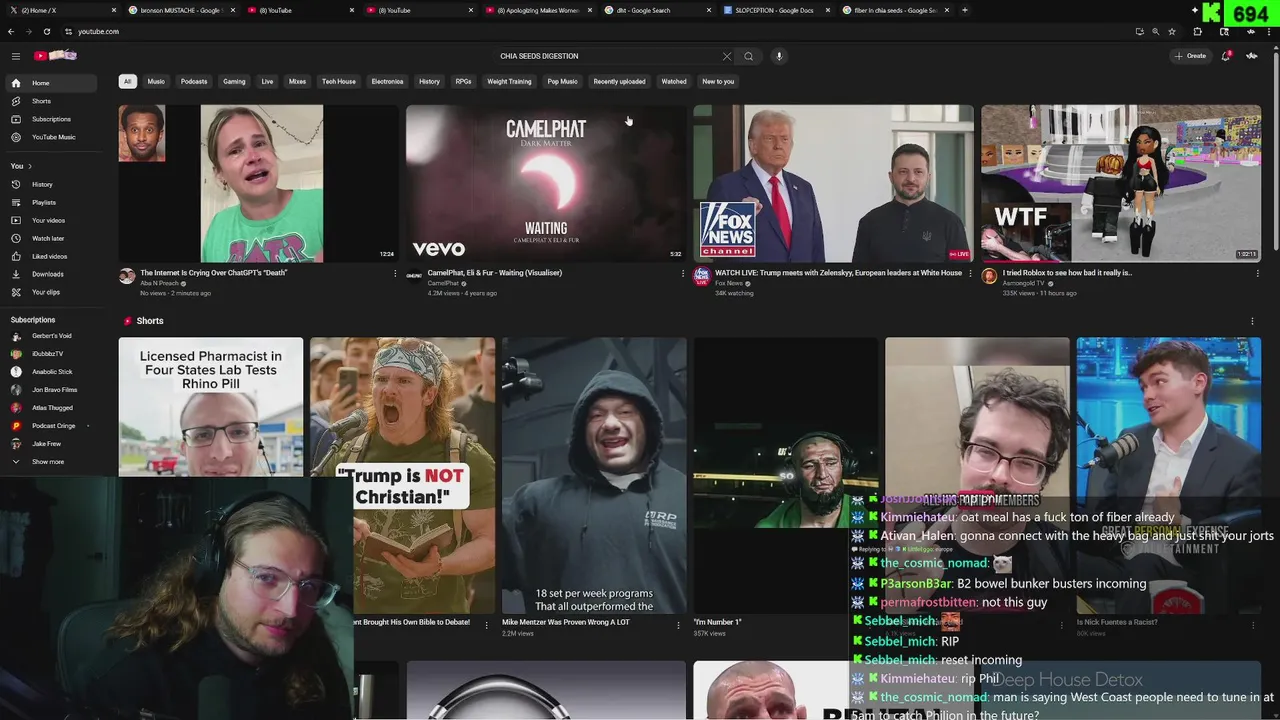Open options for CamelPhat Waiting video

pyautogui.click(x=683, y=273)
